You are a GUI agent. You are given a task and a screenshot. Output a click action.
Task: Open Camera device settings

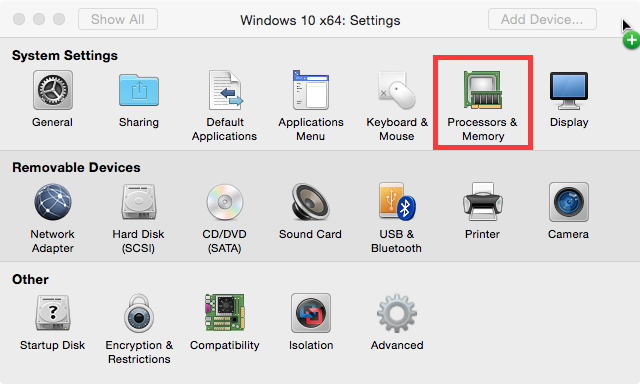point(569,202)
